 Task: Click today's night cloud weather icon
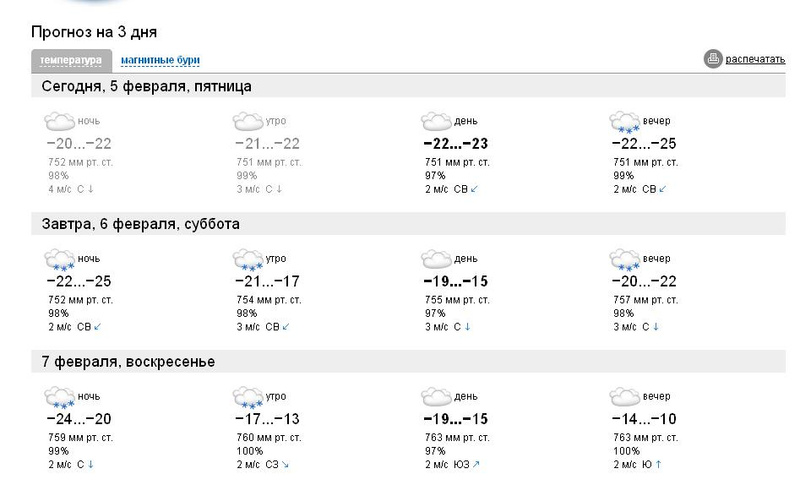tap(60, 122)
